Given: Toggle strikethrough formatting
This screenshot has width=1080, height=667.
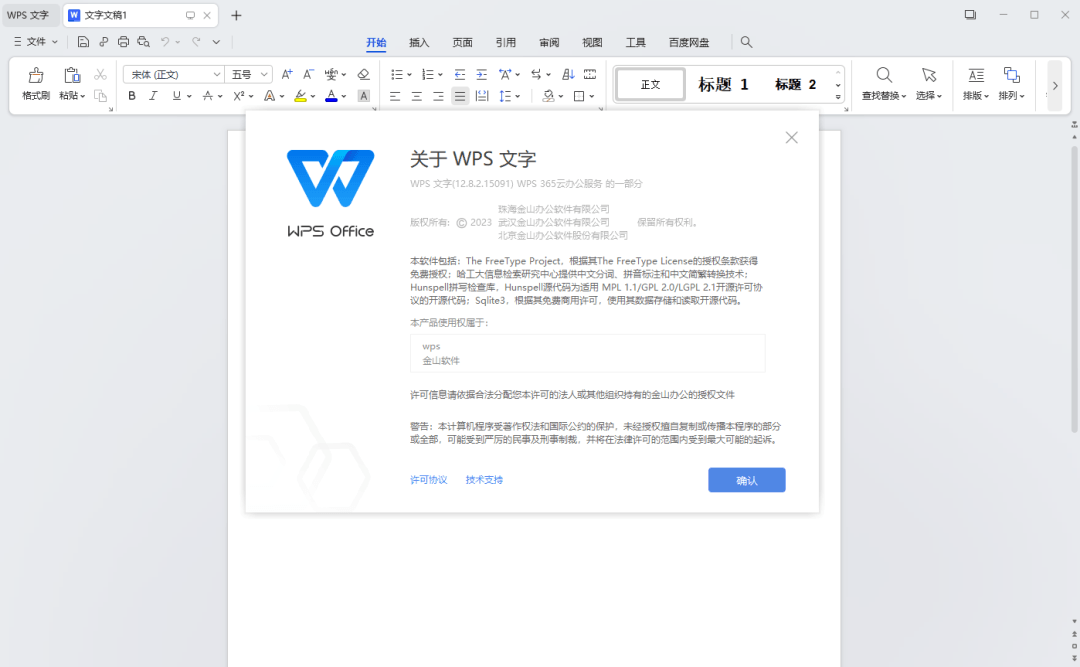Looking at the screenshot, I should (207, 96).
